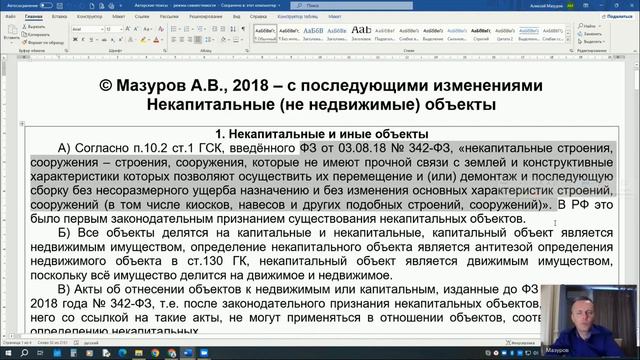This screenshot has height=360, width=640.
Task: Switch to the Рассылки ribbon tab
Action: pos(169,17)
